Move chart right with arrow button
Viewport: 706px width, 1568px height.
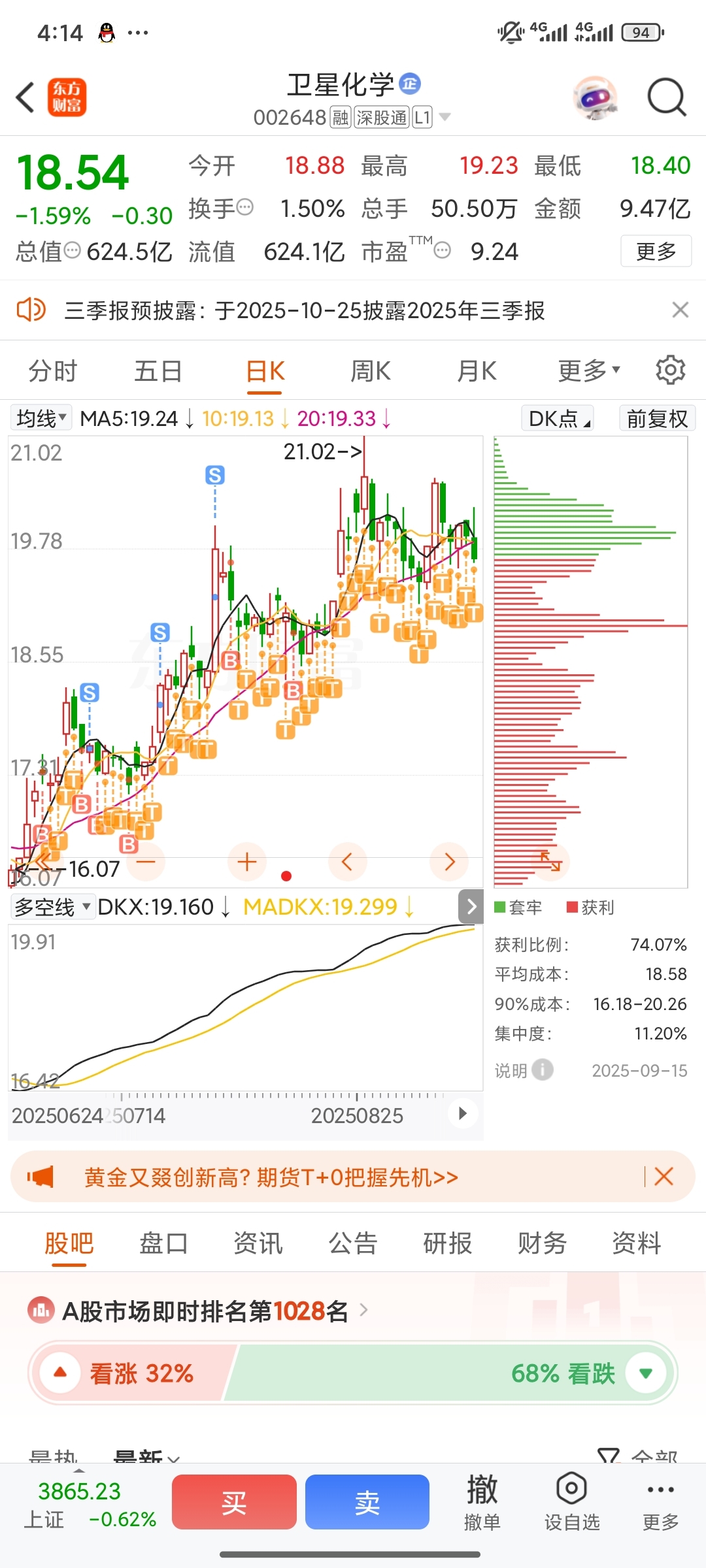pyautogui.click(x=449, y=862)
